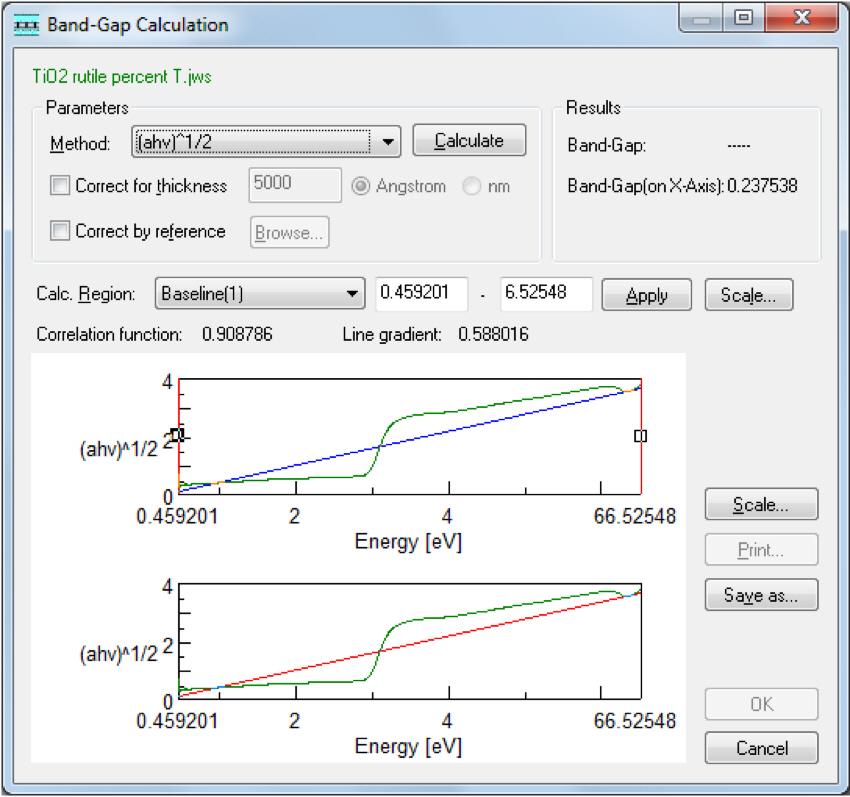Save results using Save as
This screenshot has height=797, width=850.
click(x=761, y=595)
